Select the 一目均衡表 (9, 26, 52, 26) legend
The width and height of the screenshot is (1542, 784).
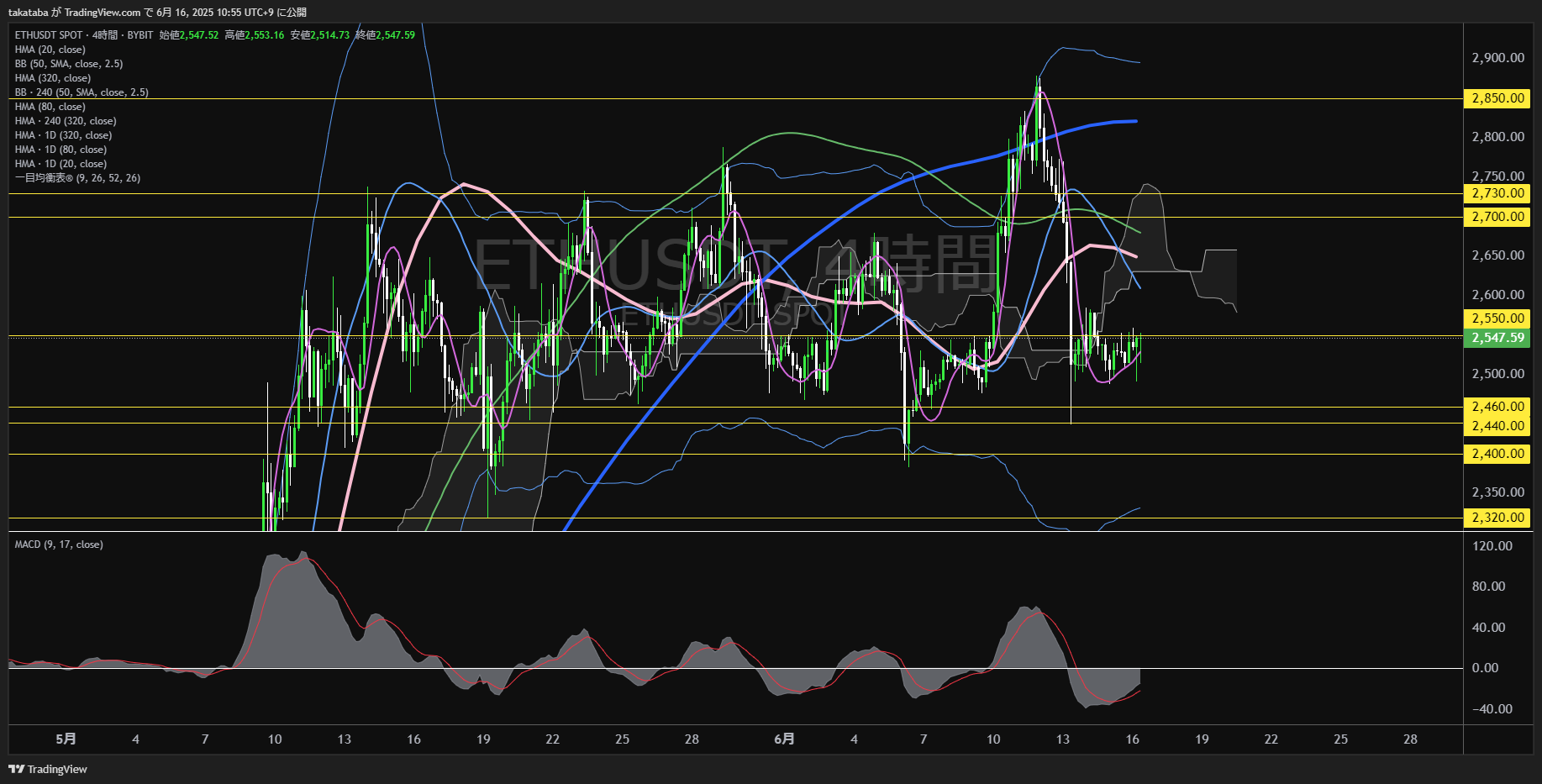77,178
